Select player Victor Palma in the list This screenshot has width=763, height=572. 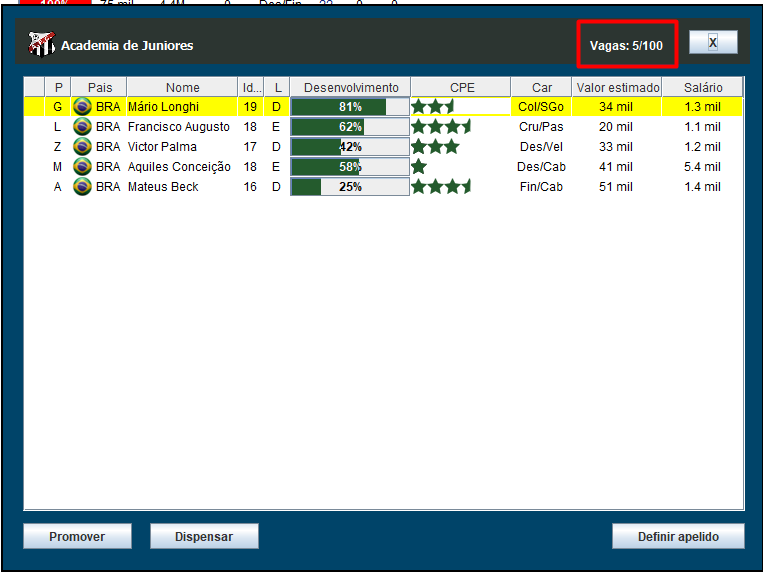pos(162,147)
